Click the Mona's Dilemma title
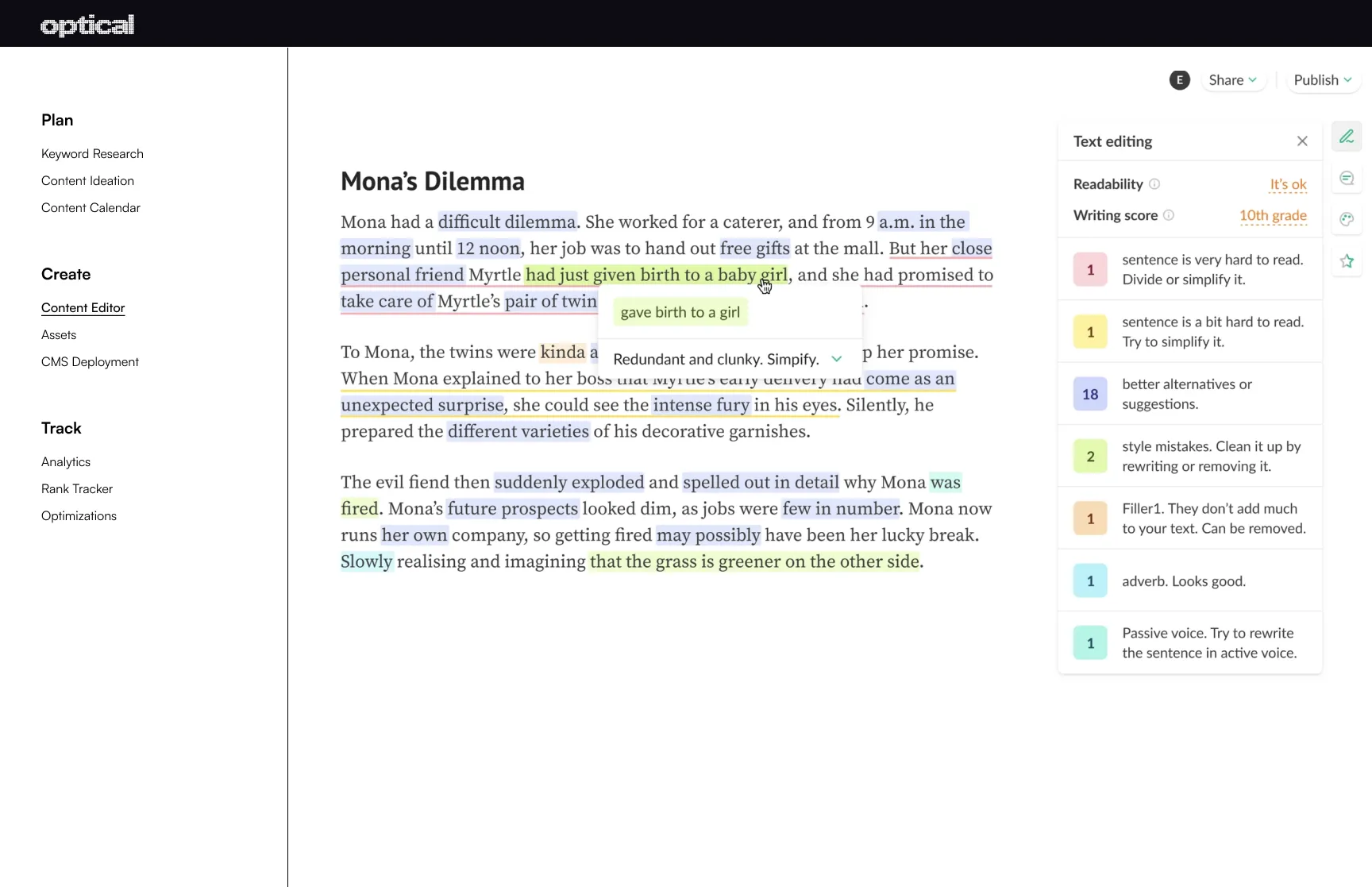The width and height of the screenshot is (1372, 887). 433,182
